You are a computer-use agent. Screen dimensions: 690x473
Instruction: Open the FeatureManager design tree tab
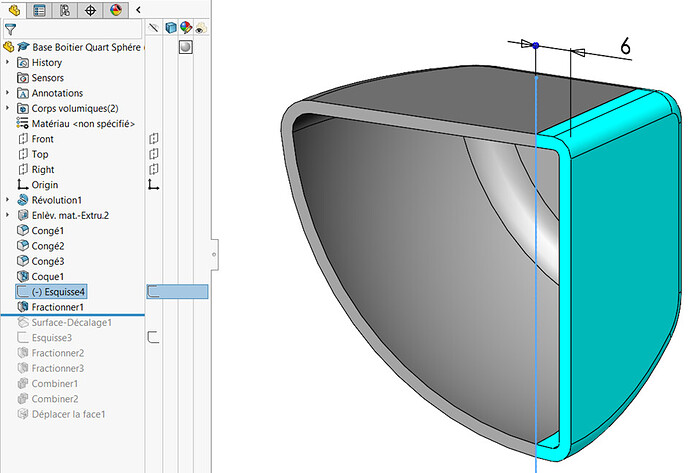click(13, 10)
